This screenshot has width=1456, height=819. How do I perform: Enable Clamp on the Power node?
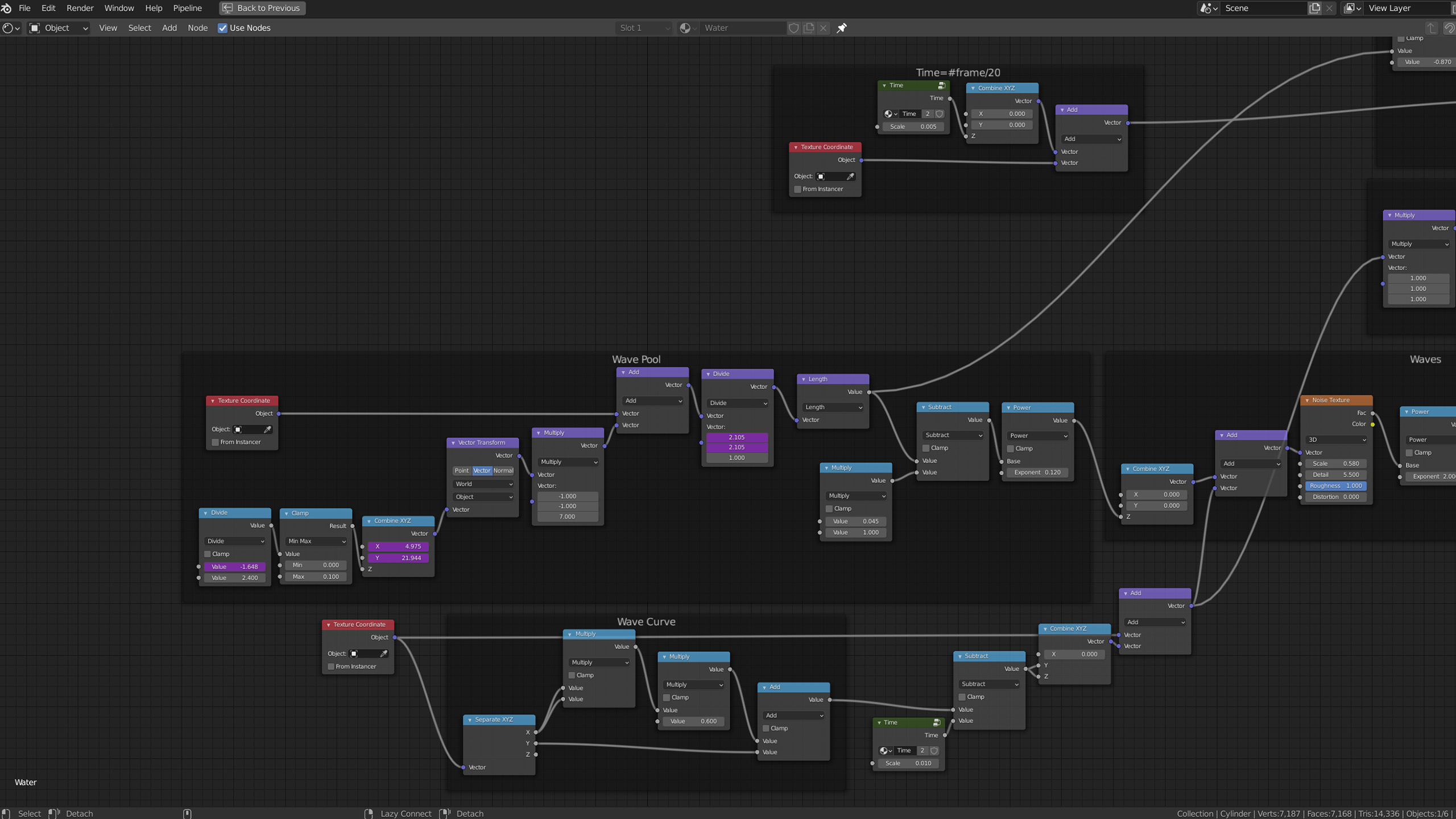tap(1010, 448)
